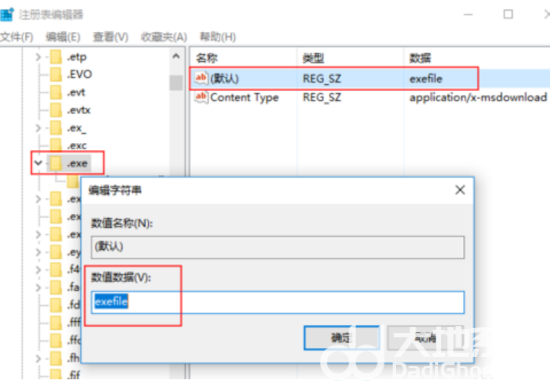Select the .evt folder icon

(56, 92)
